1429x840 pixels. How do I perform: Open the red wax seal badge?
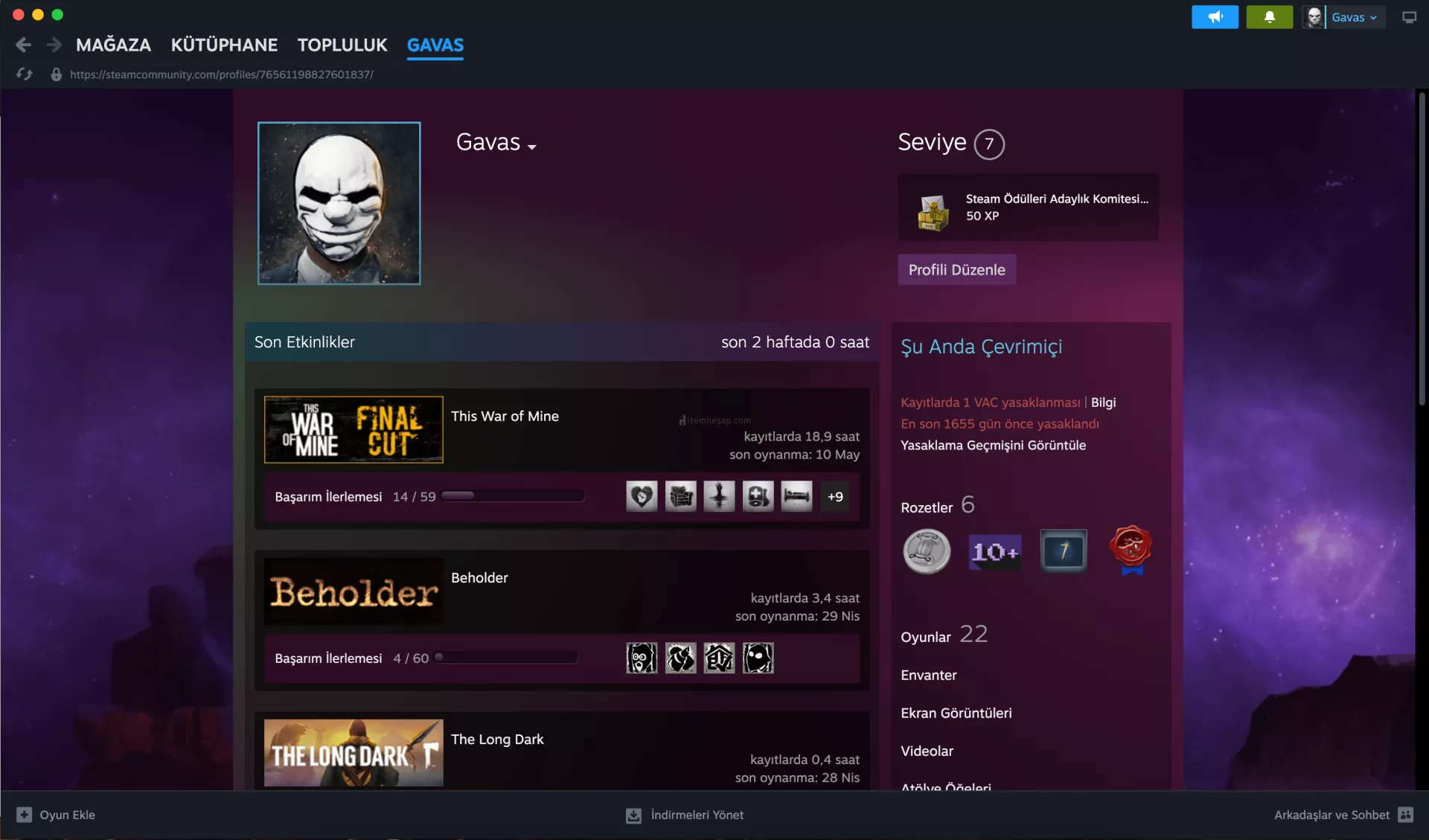pos(1131,550)
